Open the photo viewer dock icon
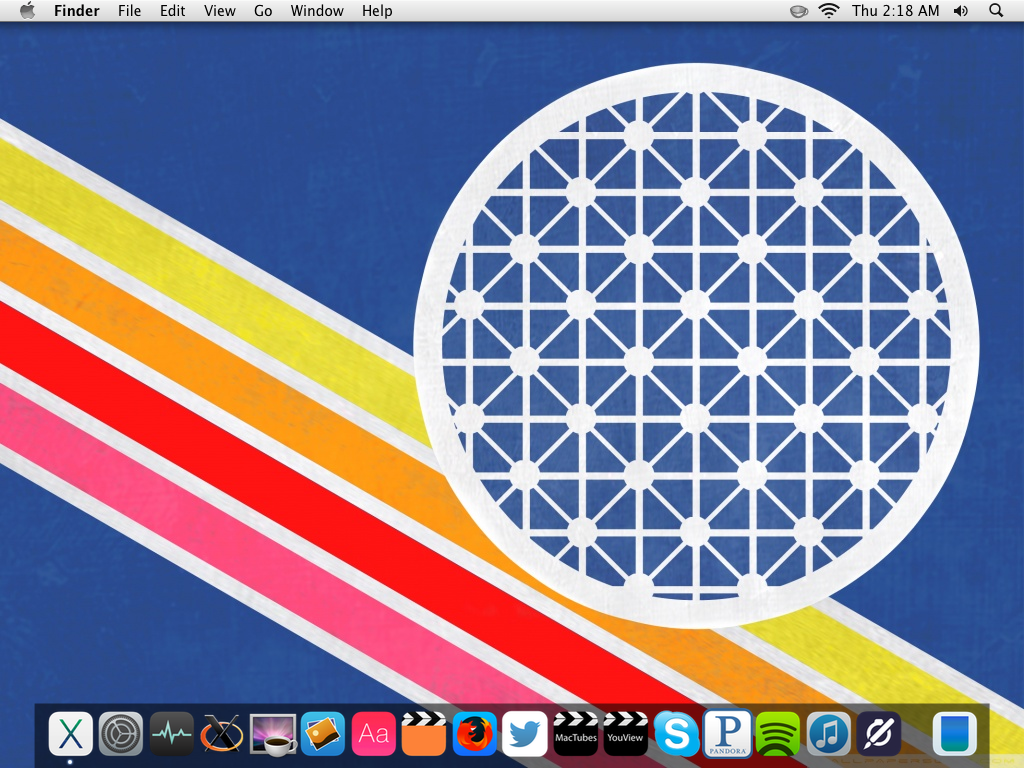 323,733
